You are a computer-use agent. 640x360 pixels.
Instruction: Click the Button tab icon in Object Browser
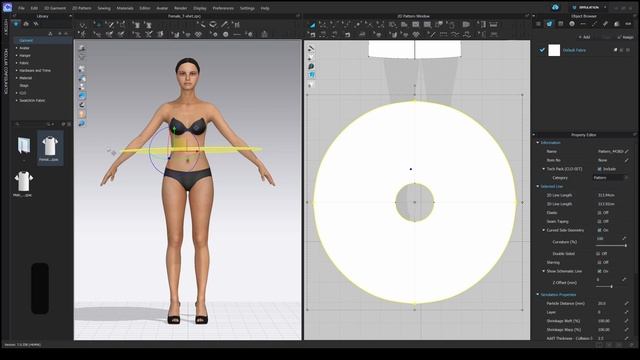[x=572, y=24]
